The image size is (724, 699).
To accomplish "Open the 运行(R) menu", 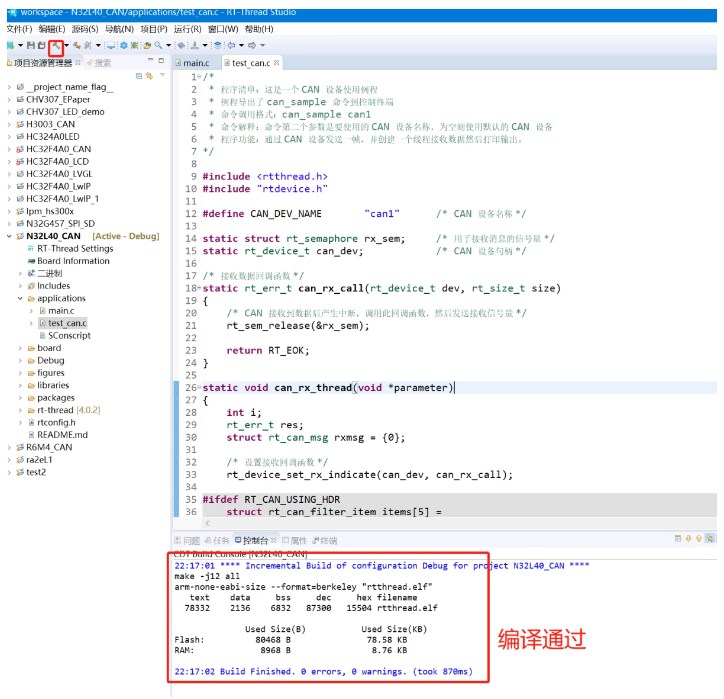I will (187, 29).
